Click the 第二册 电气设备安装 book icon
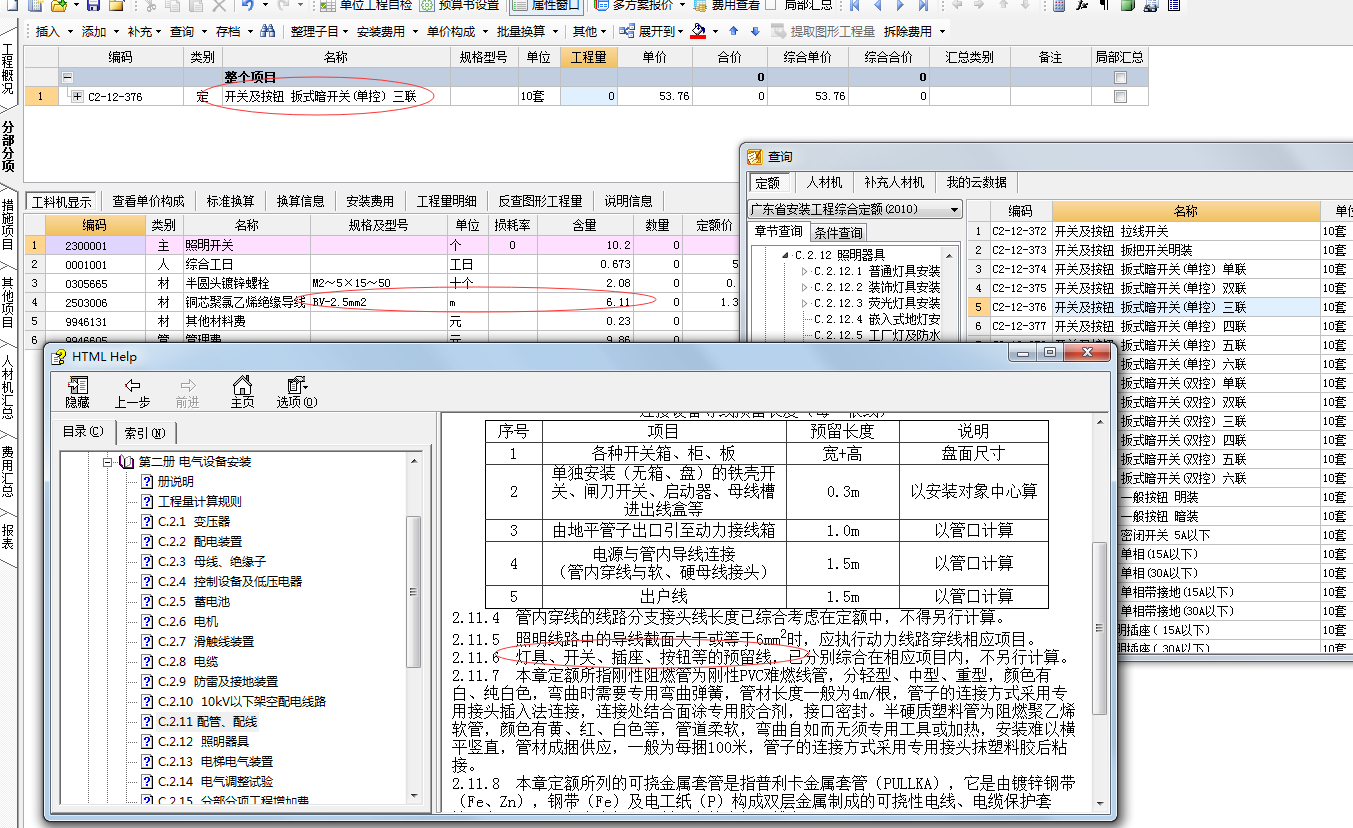Viewport: 1353px width, 828px height. (126, 462)
